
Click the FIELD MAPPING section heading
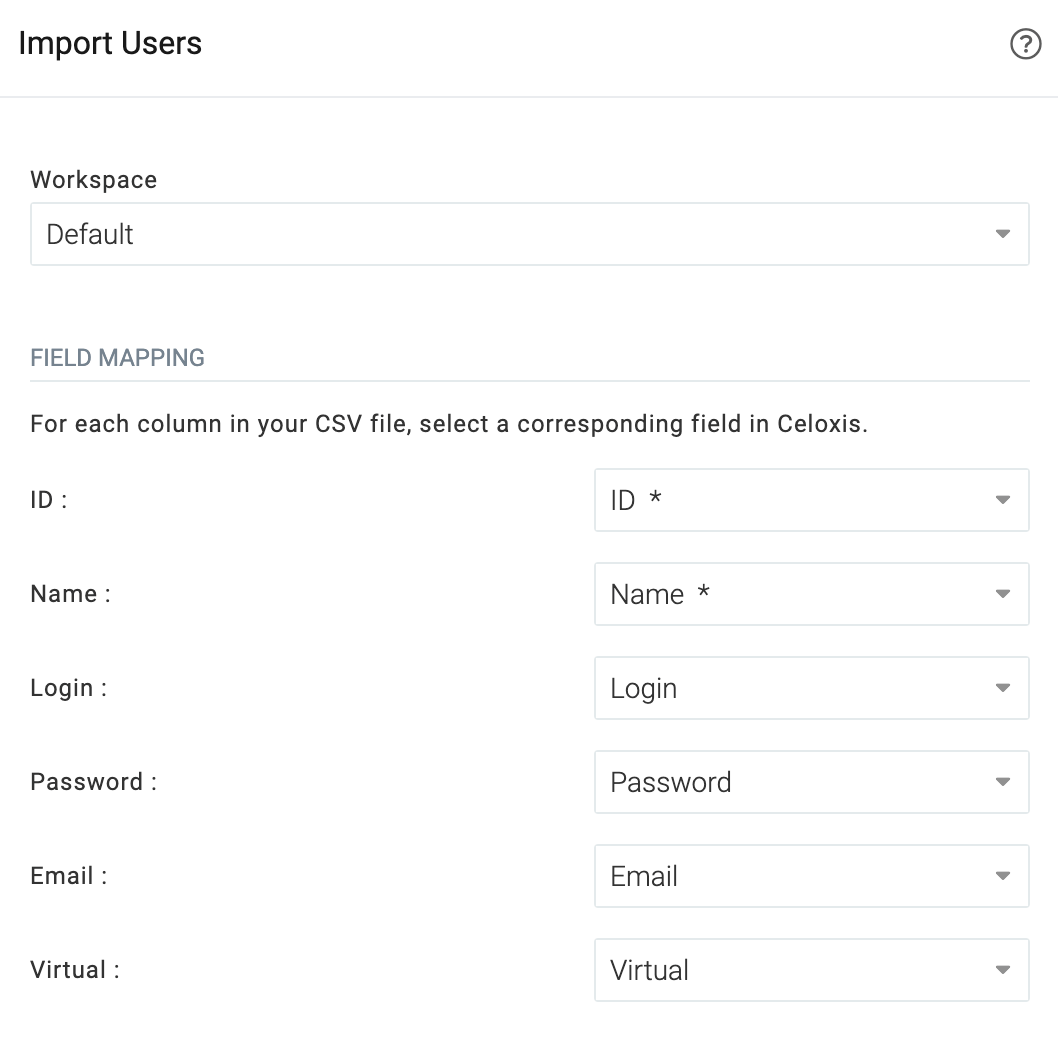(x=118, y=358)
